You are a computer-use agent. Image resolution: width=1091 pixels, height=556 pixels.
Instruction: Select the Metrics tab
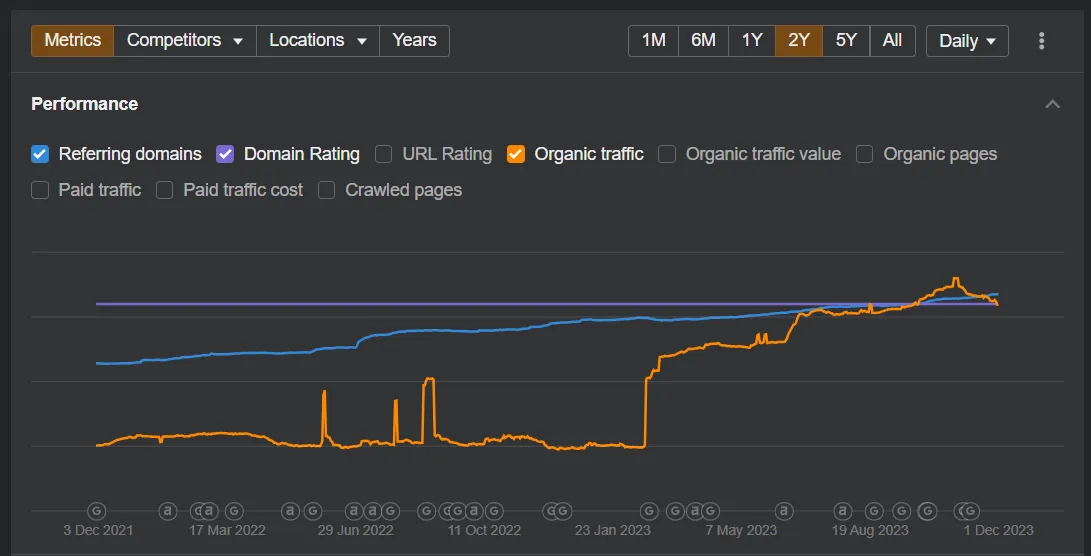coord(72,41)
